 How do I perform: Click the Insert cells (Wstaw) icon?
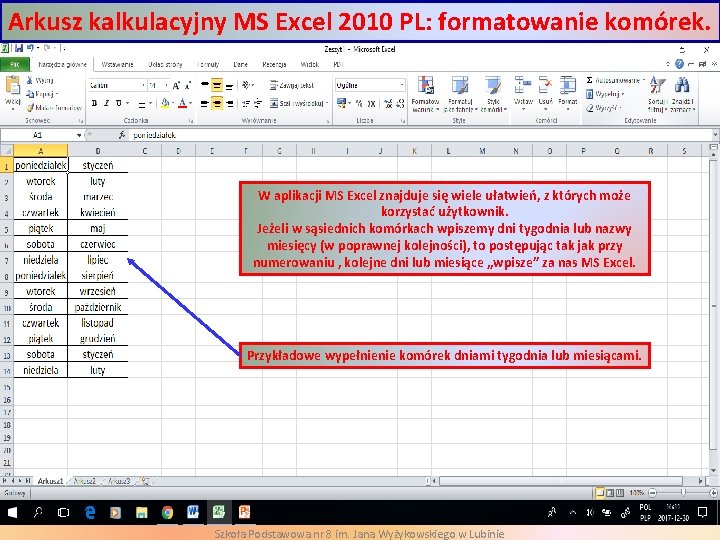click(x=523, y=85)
